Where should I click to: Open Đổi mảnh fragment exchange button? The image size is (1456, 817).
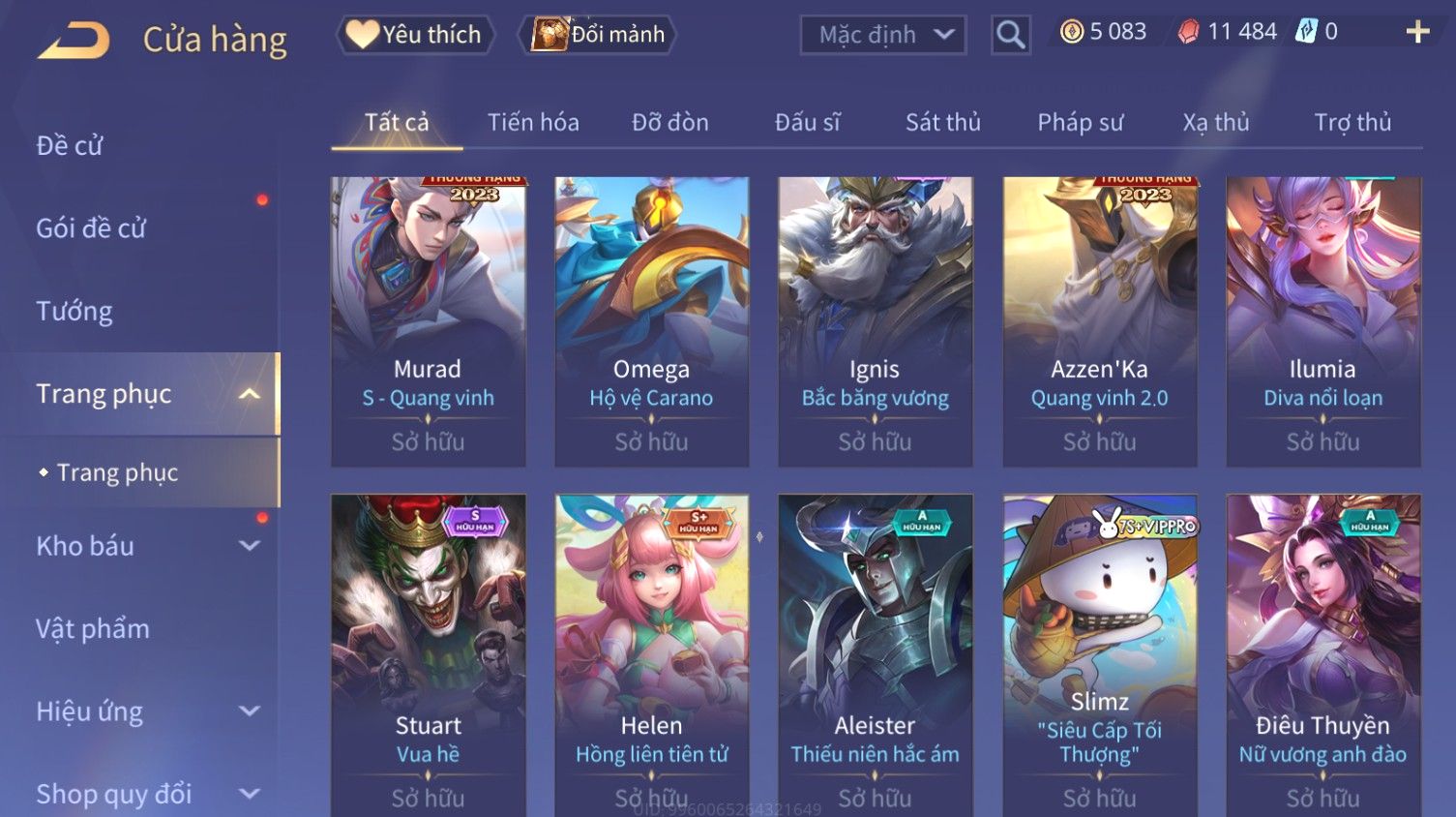pyautogui.click(x=597, y=35)
